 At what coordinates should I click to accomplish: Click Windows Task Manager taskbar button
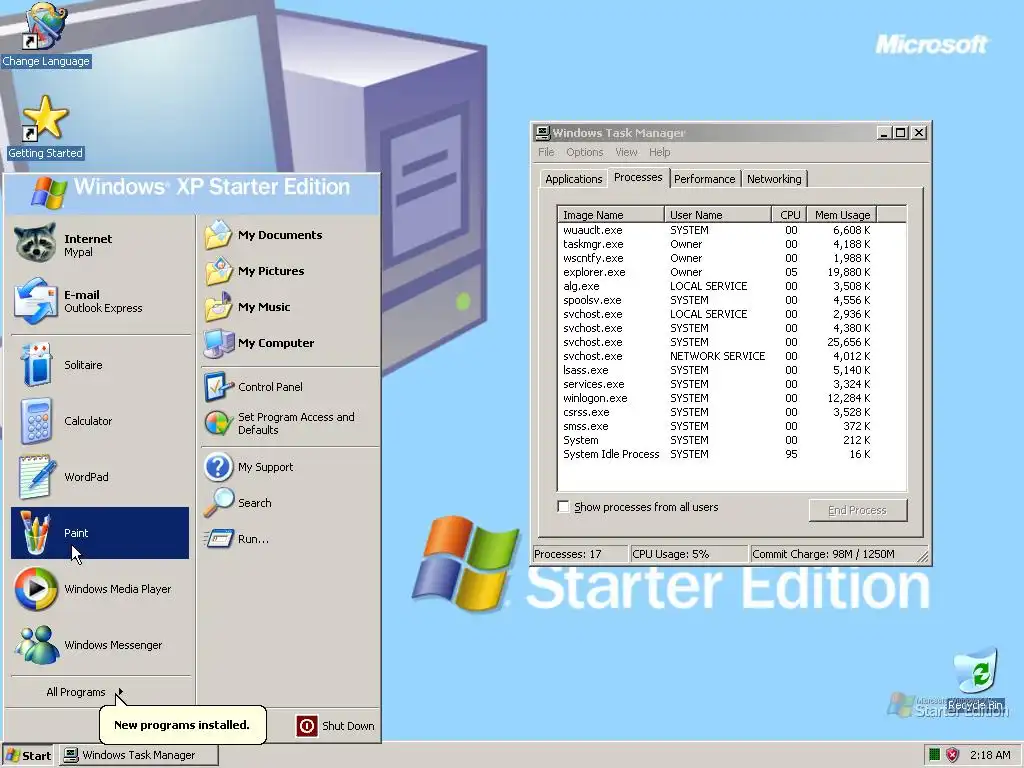click(139, 755)
